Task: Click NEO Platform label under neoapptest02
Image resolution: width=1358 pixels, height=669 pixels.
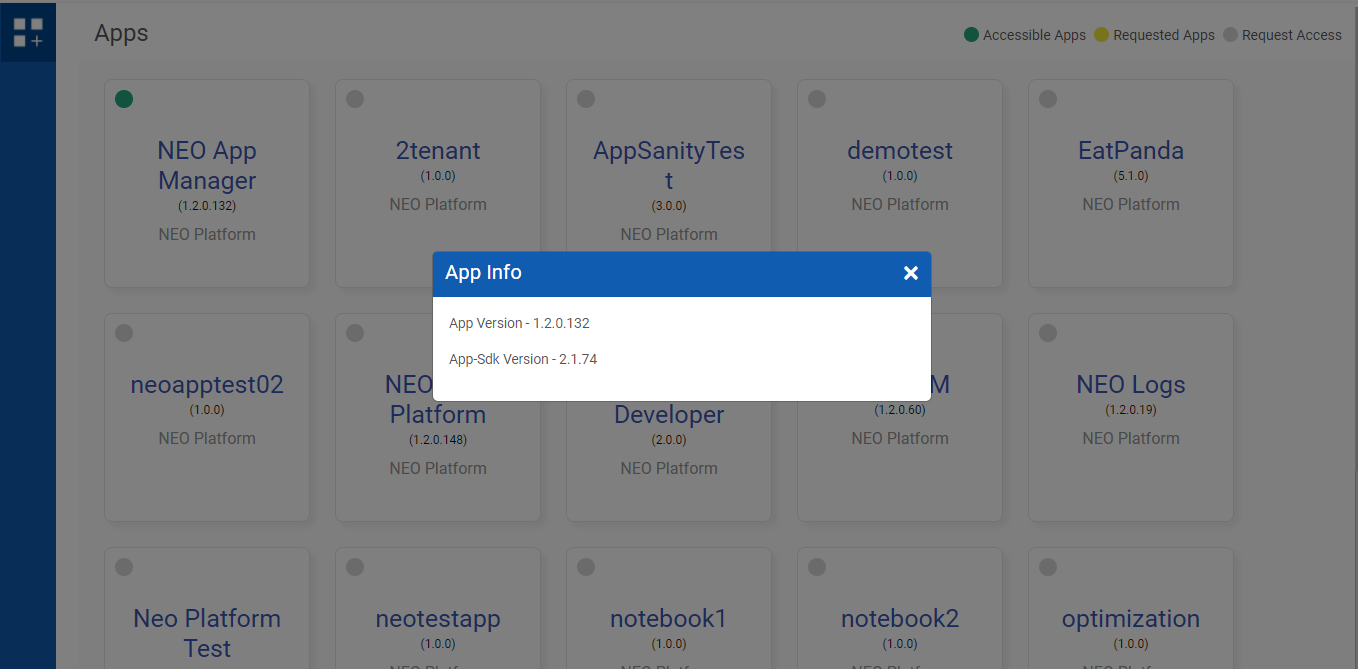Action: coord(207,438)
